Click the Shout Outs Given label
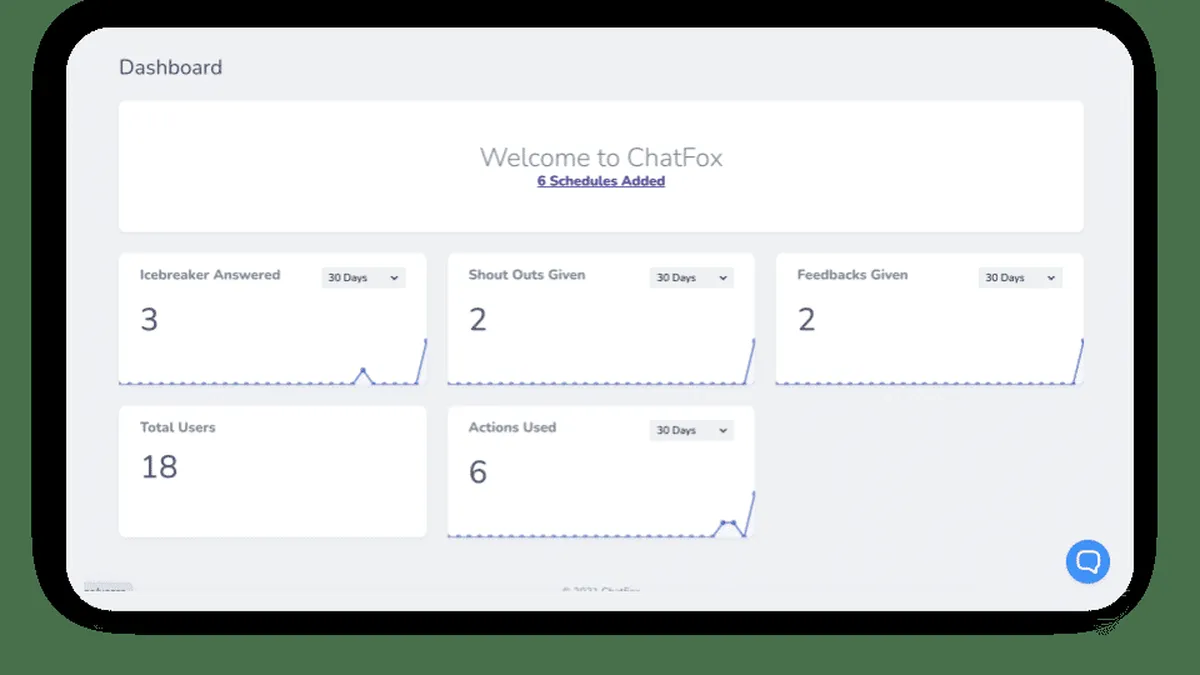 527,274
